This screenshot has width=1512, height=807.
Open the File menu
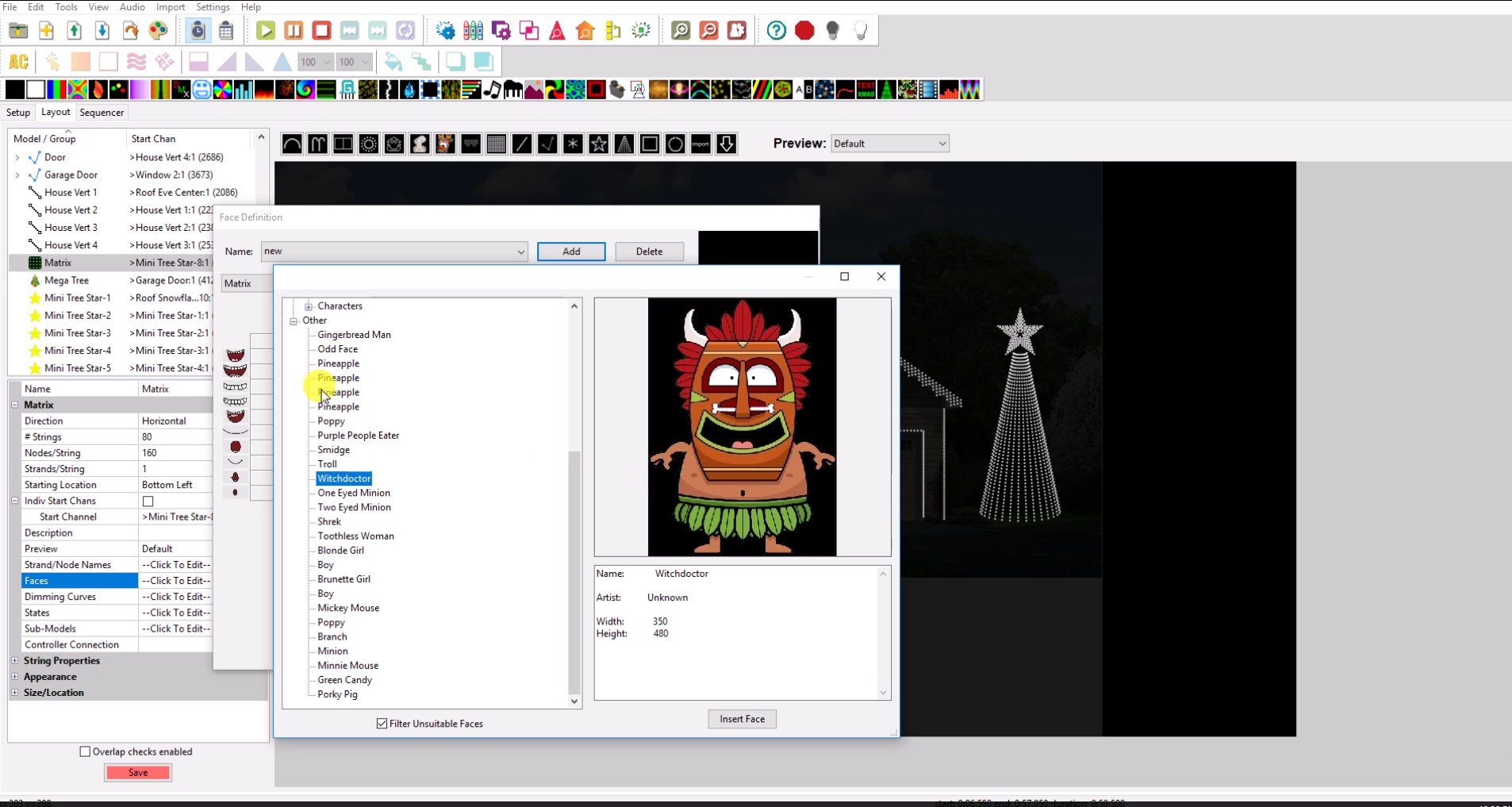[x=10, y=7]
